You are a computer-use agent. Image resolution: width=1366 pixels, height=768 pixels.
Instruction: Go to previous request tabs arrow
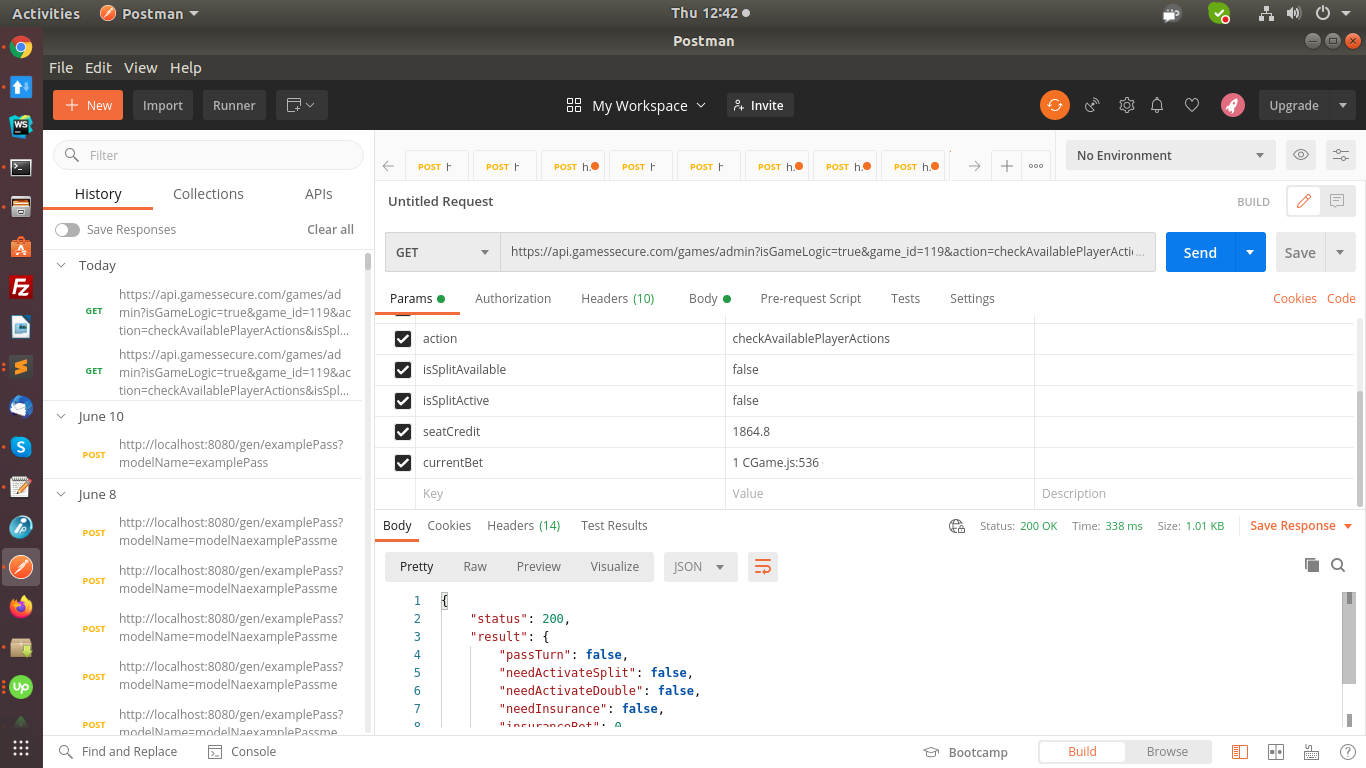click(388, 166)
